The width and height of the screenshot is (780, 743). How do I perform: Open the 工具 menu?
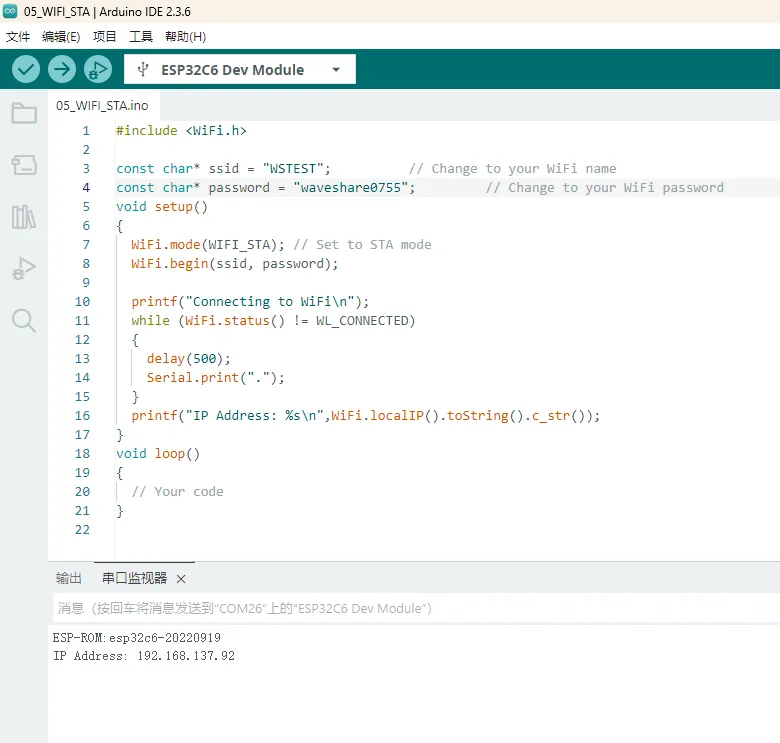[141, 36]
